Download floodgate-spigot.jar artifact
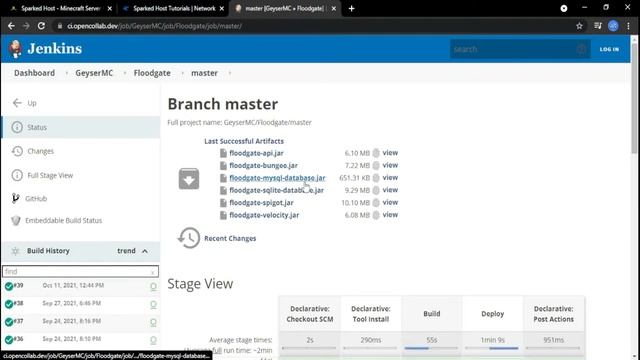Viewport: 640px width, 360px height. (x=261, y=203)
